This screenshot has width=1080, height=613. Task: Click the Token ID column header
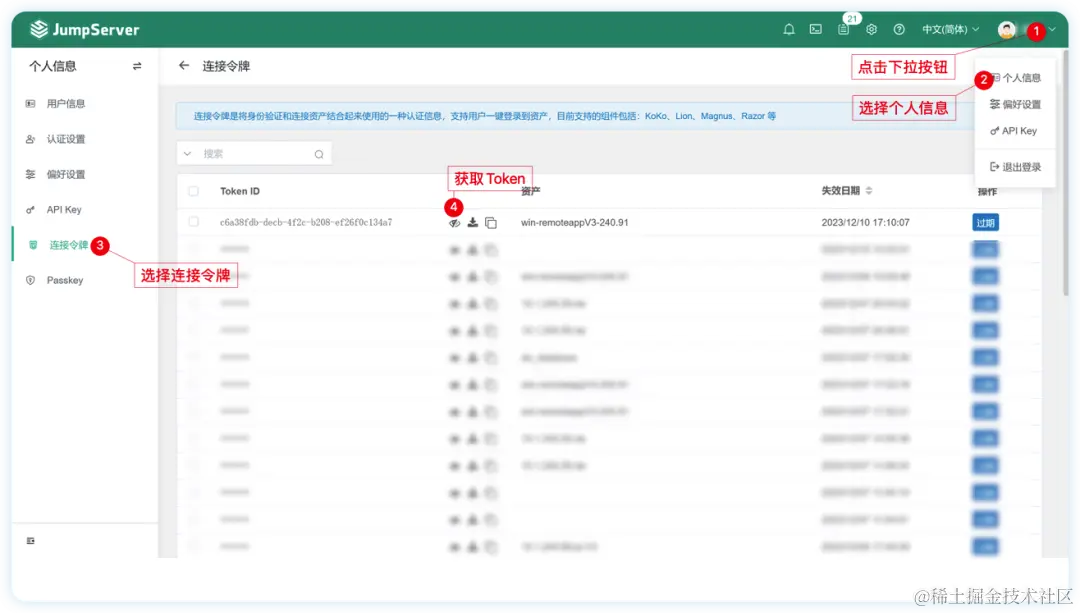pyautogui.click(x=240, y=191)
